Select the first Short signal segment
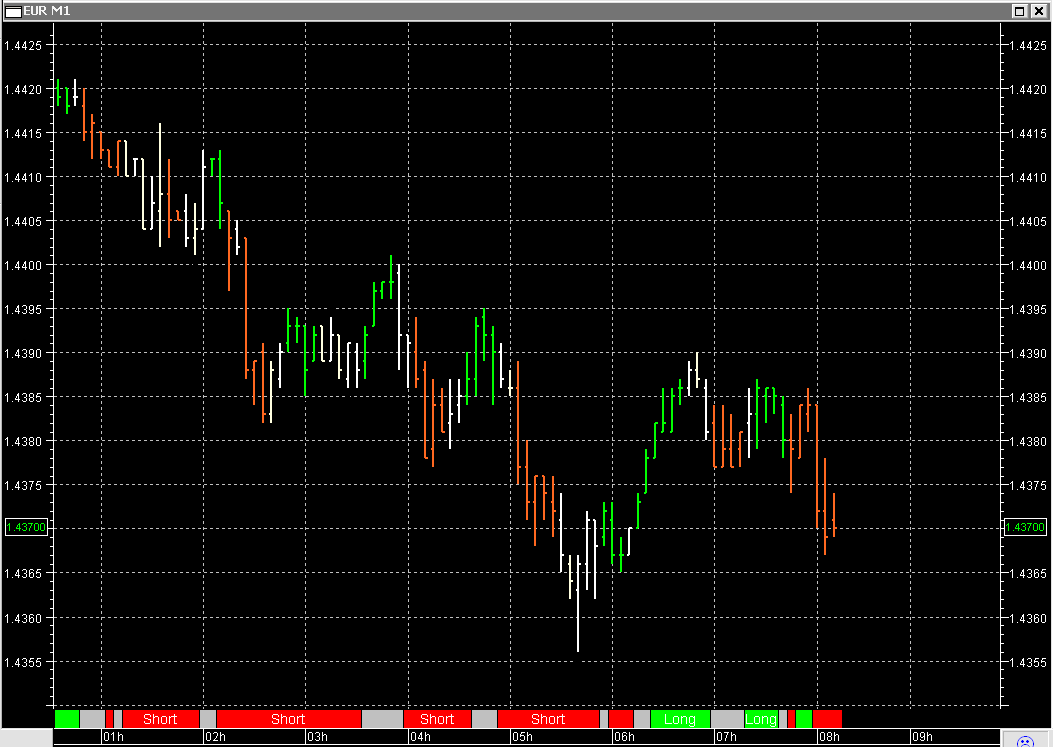This screenshot has width=1053, height=747. click(x=160, y=718)
